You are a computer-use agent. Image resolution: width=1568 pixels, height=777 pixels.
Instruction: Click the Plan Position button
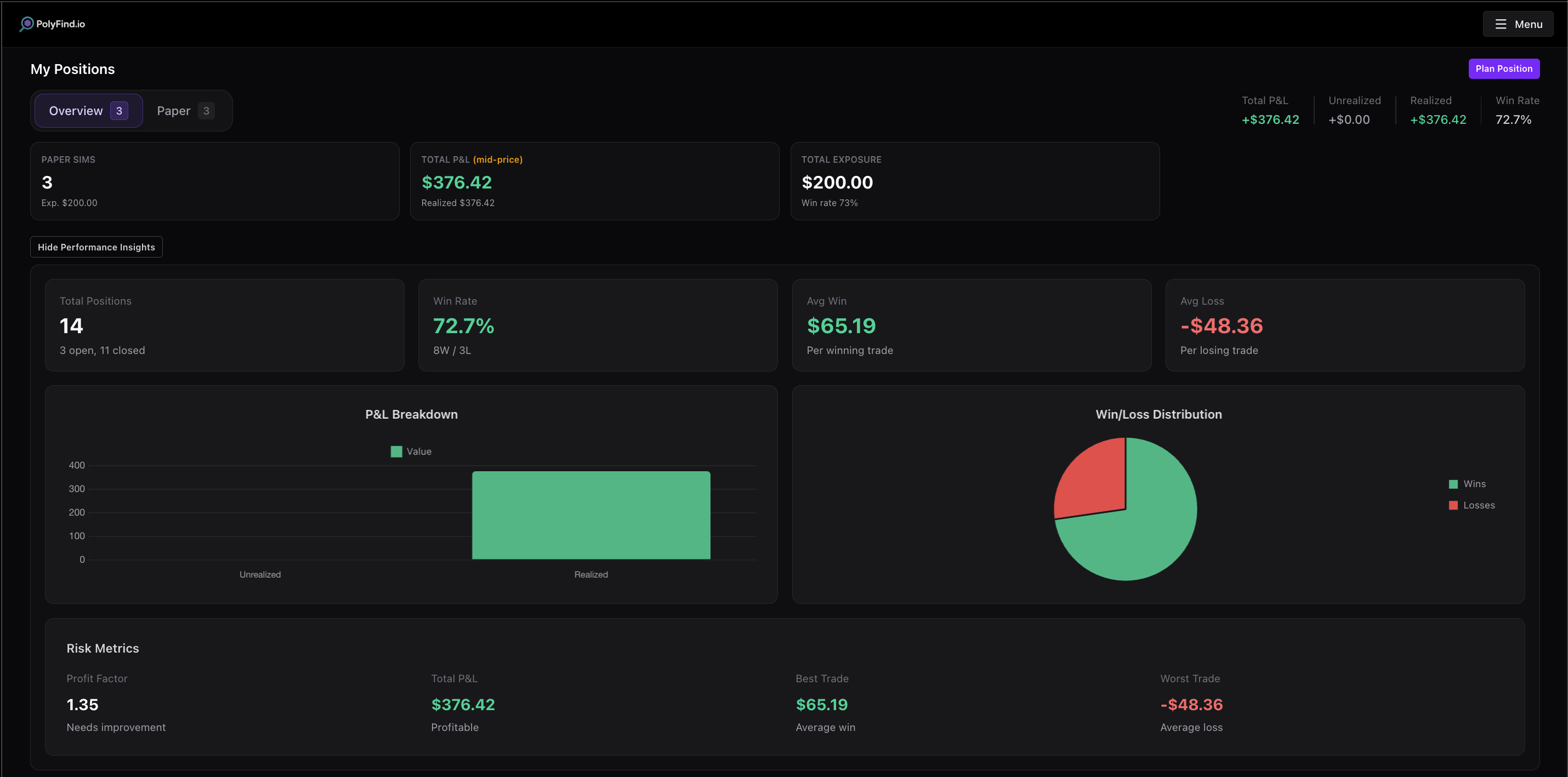[x=1503, y=68]
